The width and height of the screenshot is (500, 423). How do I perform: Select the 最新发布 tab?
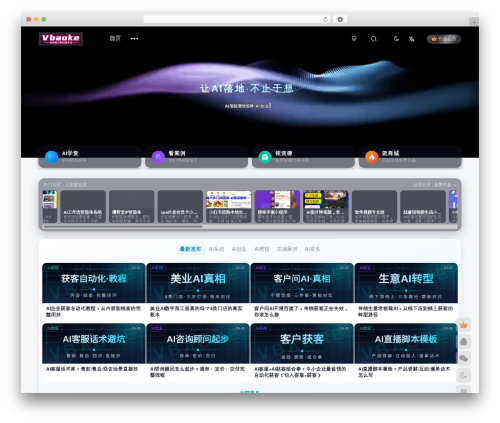190,249
